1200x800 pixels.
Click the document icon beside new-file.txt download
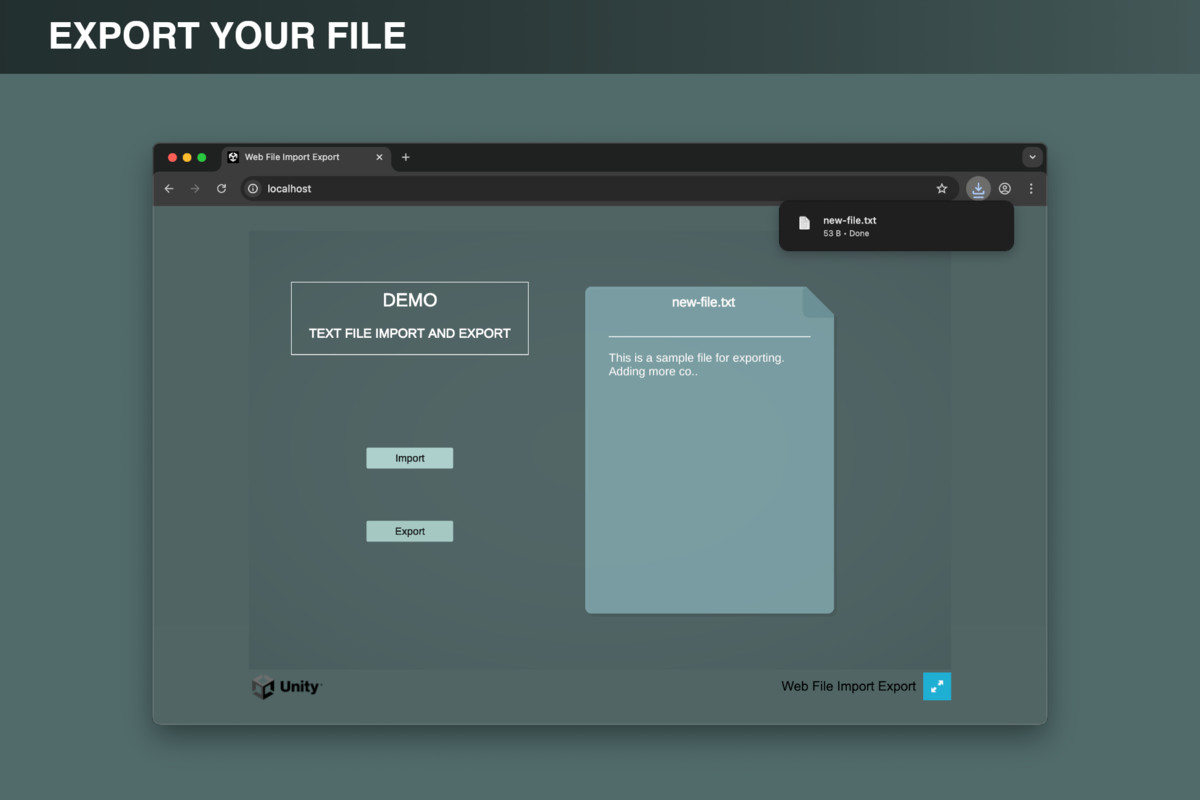tap(803, 223)
